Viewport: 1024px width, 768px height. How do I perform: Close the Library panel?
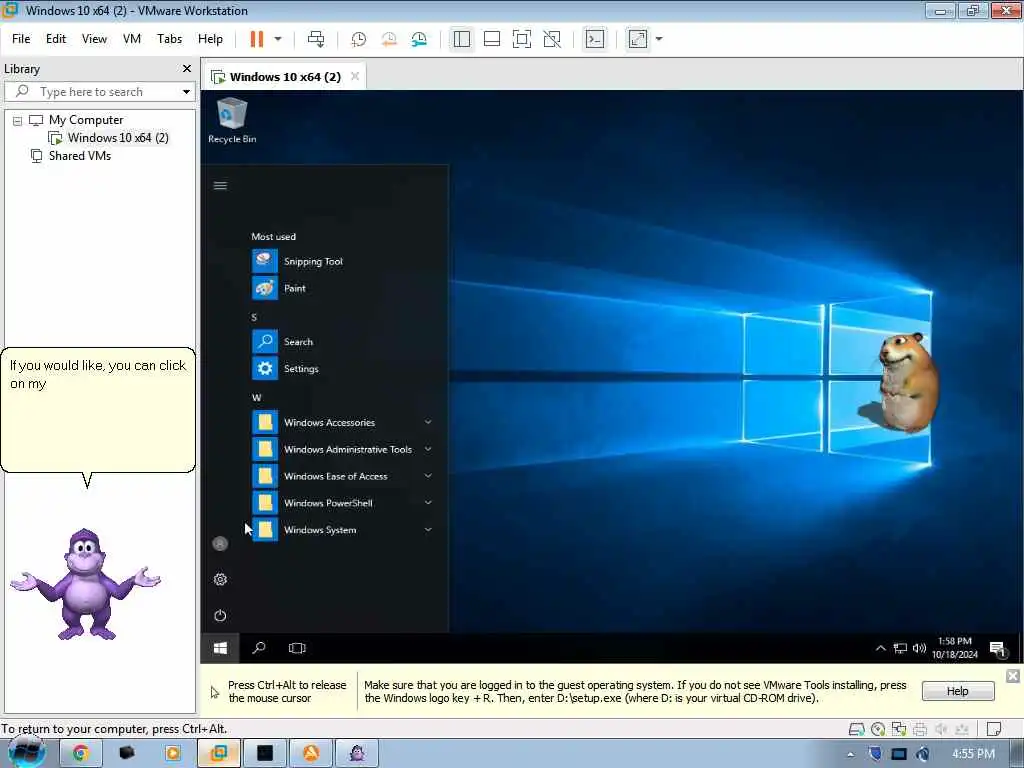coord(187,69)
